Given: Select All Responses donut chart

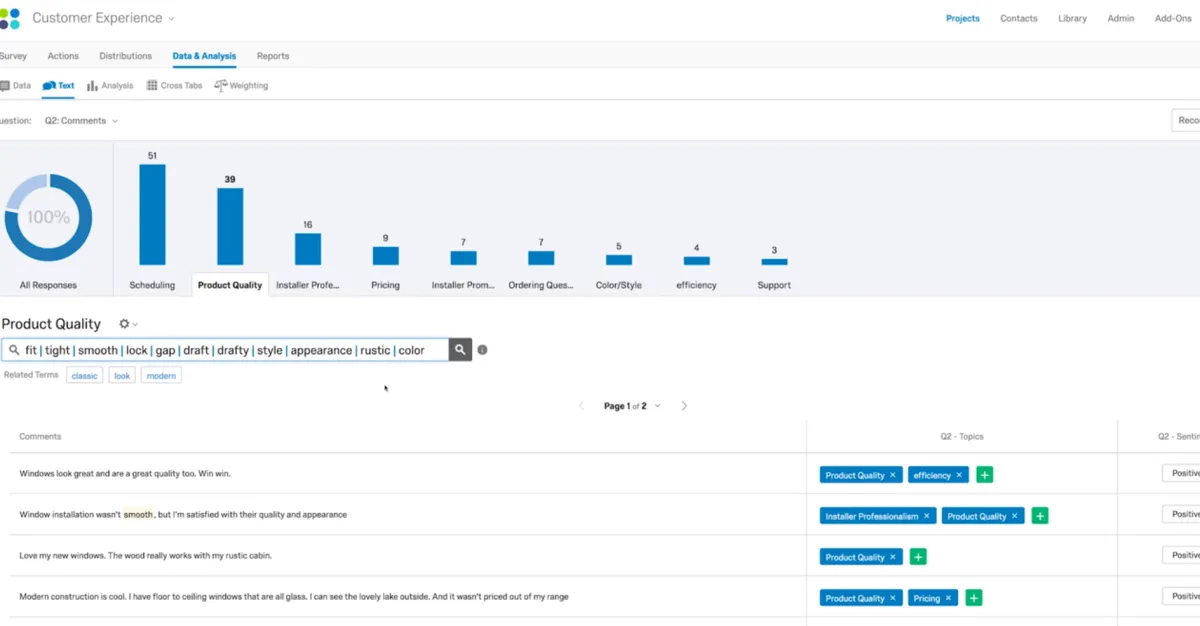Looking at the screenshot, I should pyautogui.click(x=48, y=218).
